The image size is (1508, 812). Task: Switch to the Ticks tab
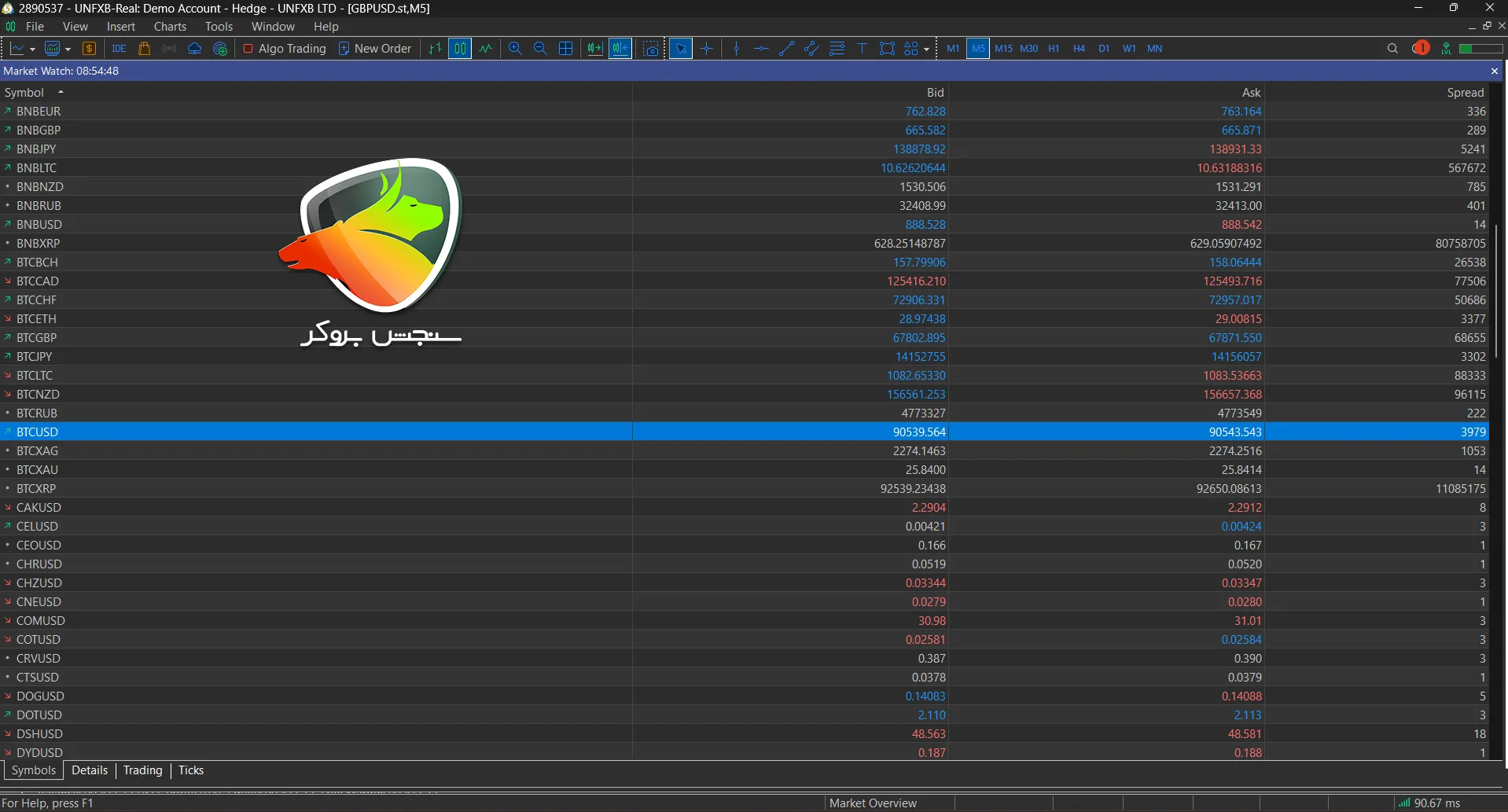[191, 770]
